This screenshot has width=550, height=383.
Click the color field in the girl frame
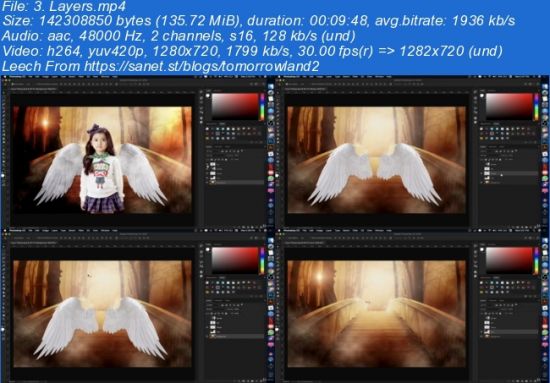(235, 107)
